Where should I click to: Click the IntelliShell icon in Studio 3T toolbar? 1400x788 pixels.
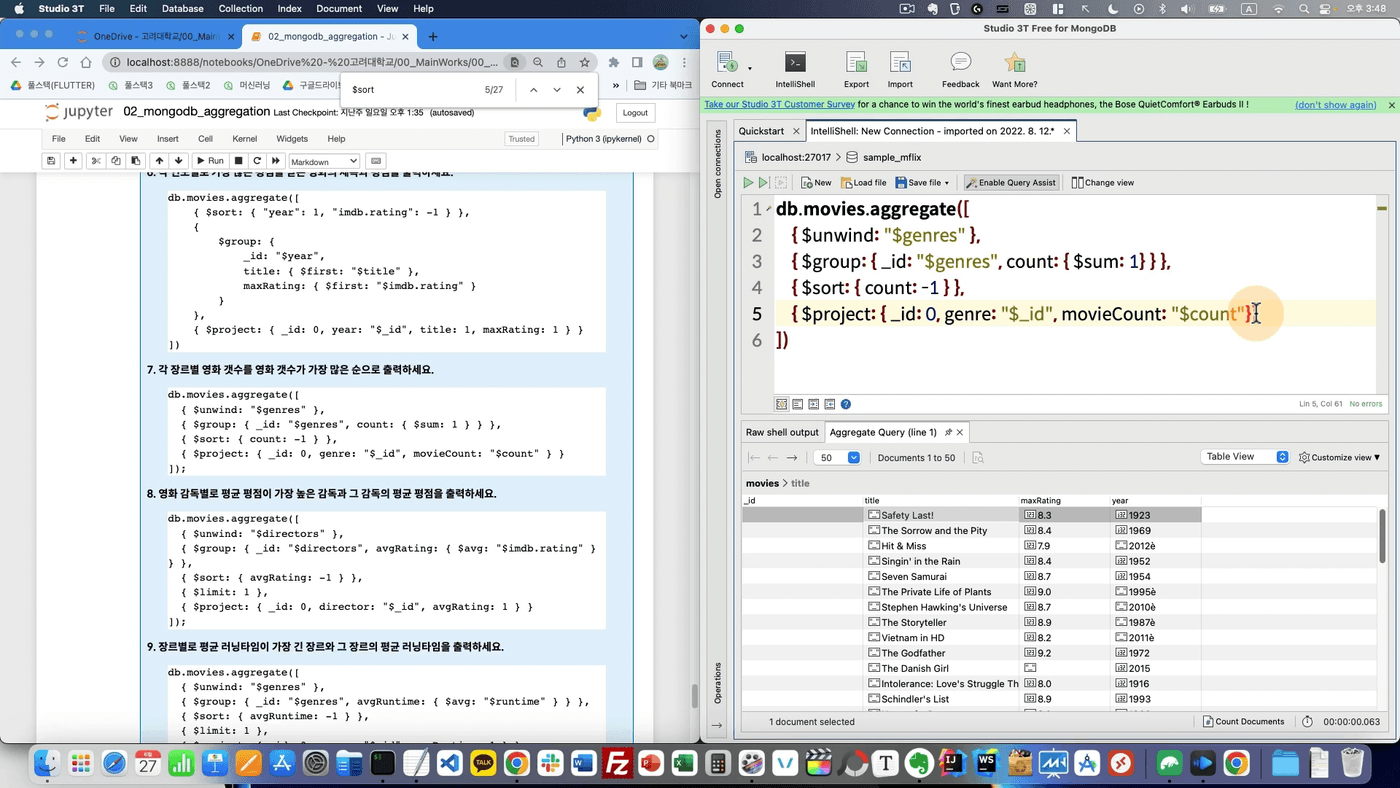[795, 63]
